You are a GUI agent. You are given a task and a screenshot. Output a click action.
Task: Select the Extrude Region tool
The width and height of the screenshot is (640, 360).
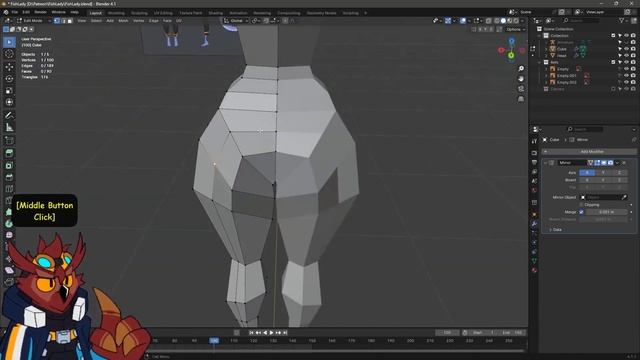(9, 153)
